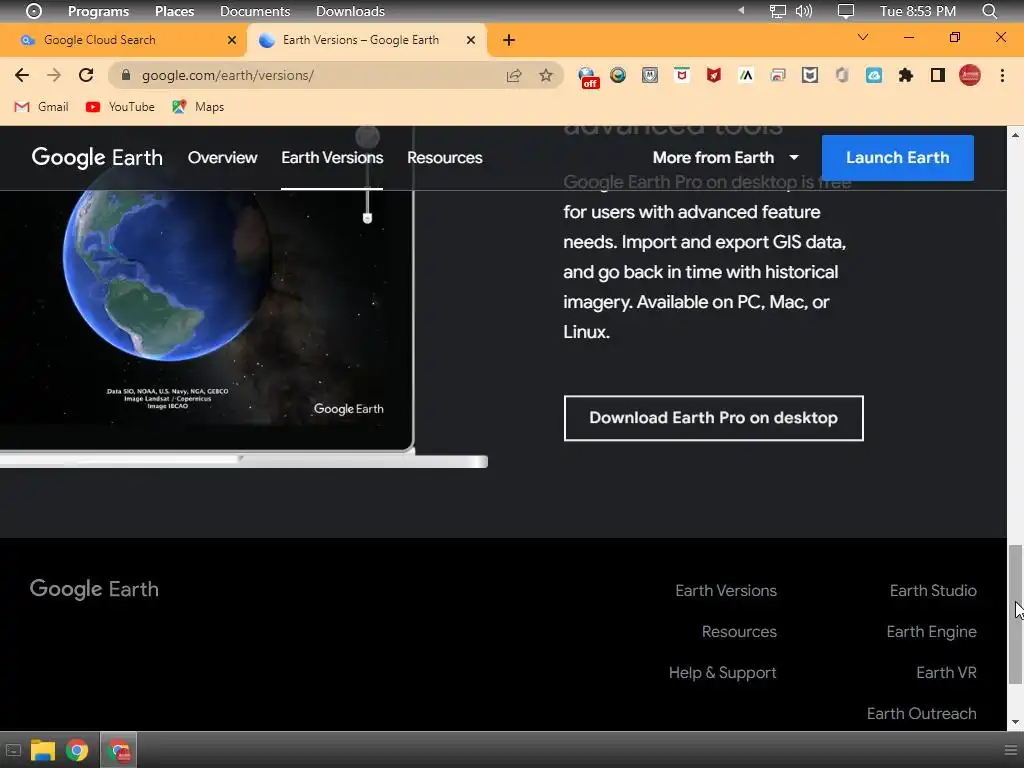Click the plain Chrome icon in taskbar
The image size is (1024, 768).
pyautogui.click(x=77, y=750)
